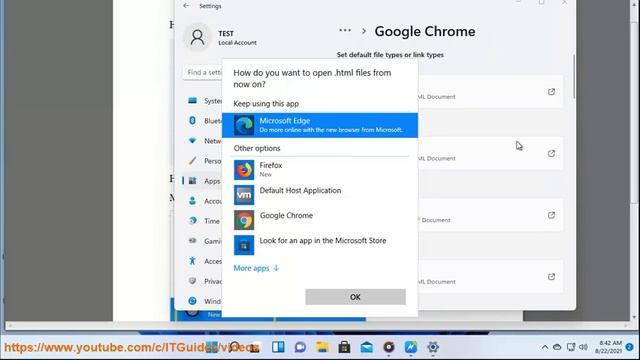Open the Accounts settings category
This screenshot has width=640, height=360.
pyautogui.click(x=204, y=201)
